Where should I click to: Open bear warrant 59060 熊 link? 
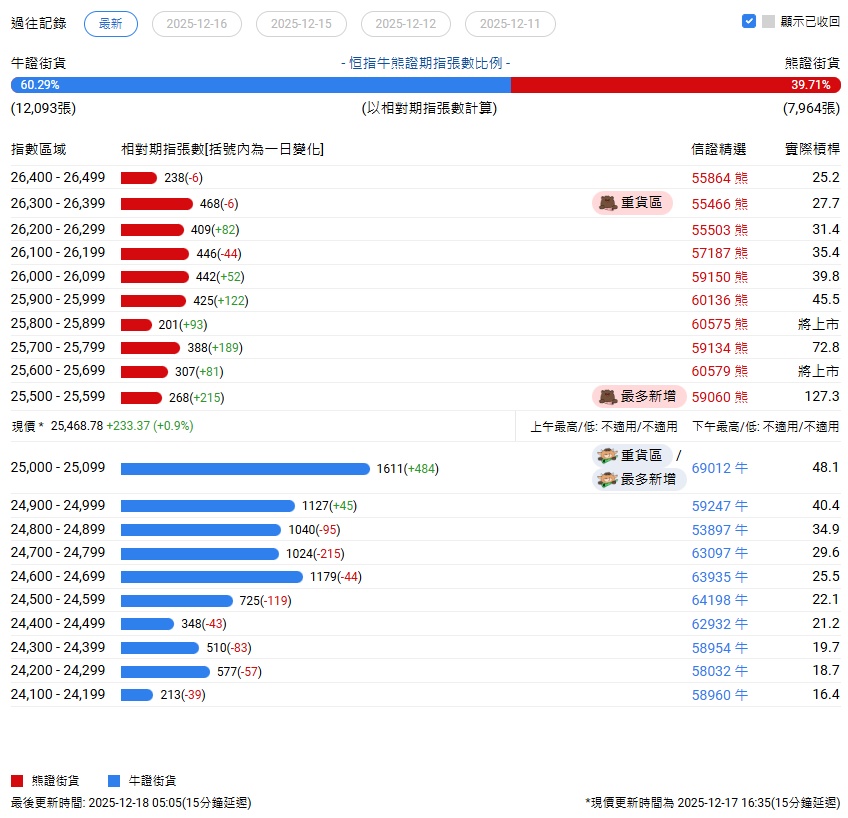coord(719,397)
